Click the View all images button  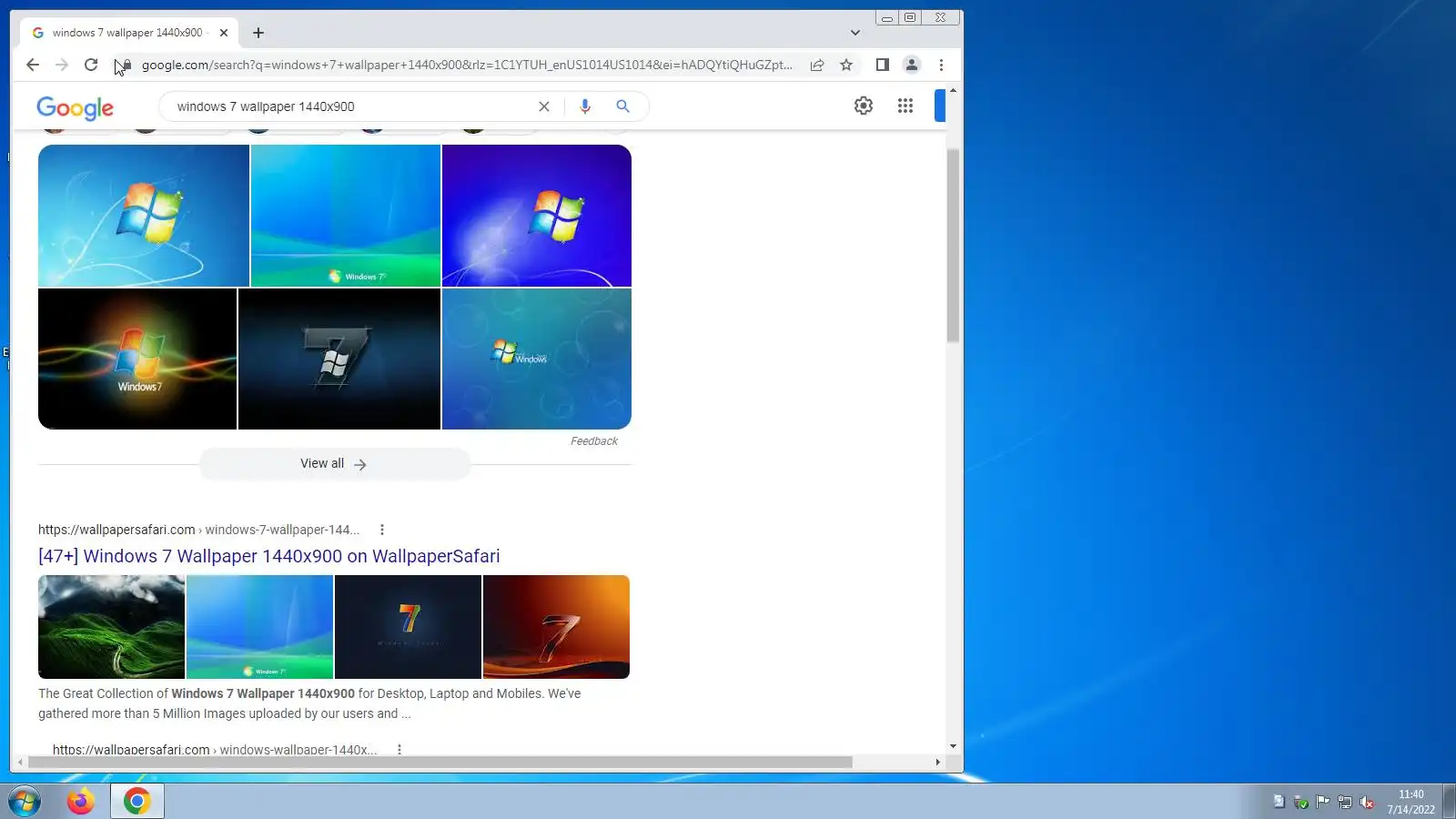click(335, 464)
